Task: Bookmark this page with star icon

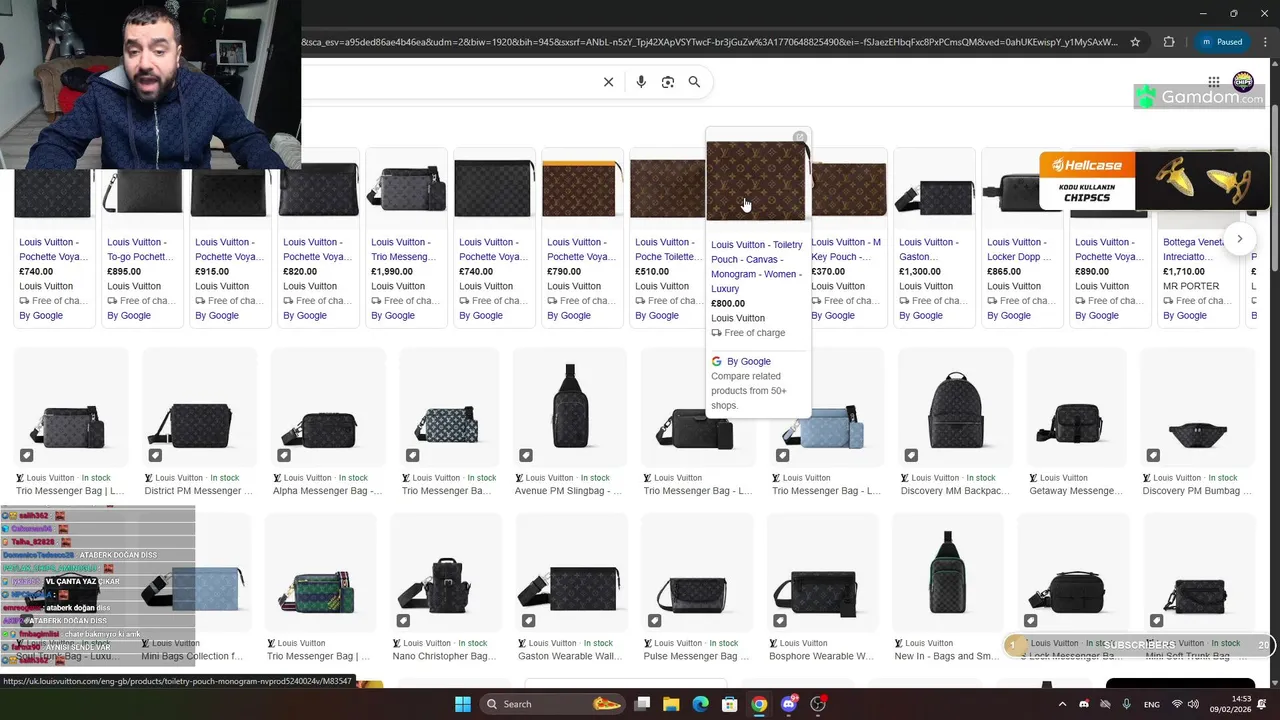Action: point(1135,42)
